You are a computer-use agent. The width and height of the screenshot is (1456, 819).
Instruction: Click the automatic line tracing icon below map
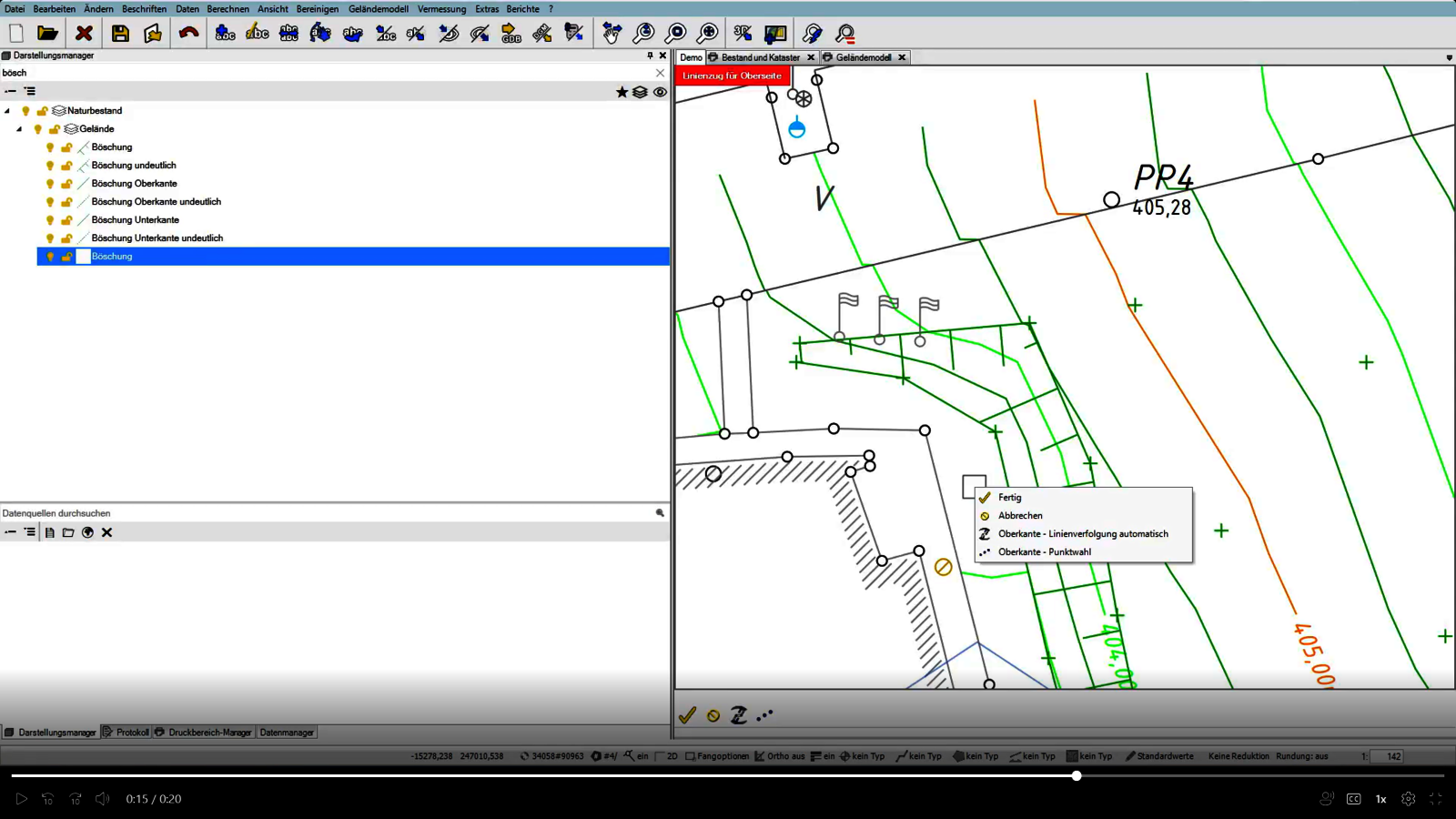click(x=739, y=715)
